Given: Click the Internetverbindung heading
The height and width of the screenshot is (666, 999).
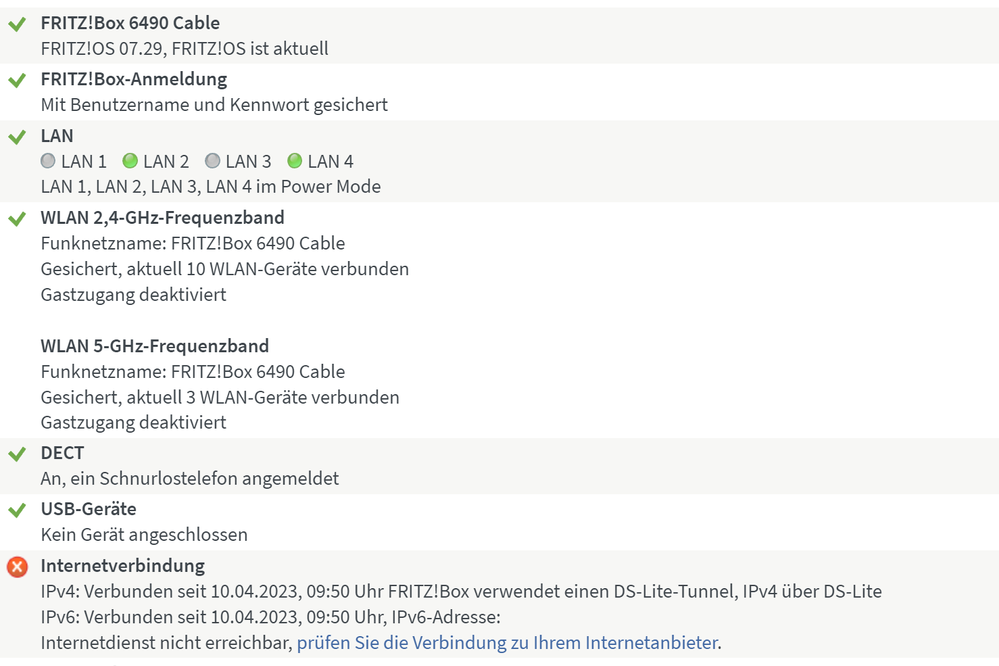Looking at the screenshot, I should [123, 566].
